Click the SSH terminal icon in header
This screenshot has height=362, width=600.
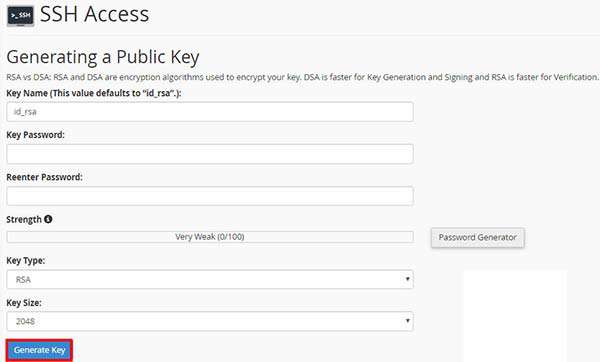pyautogui.click(x=21, y=16)
